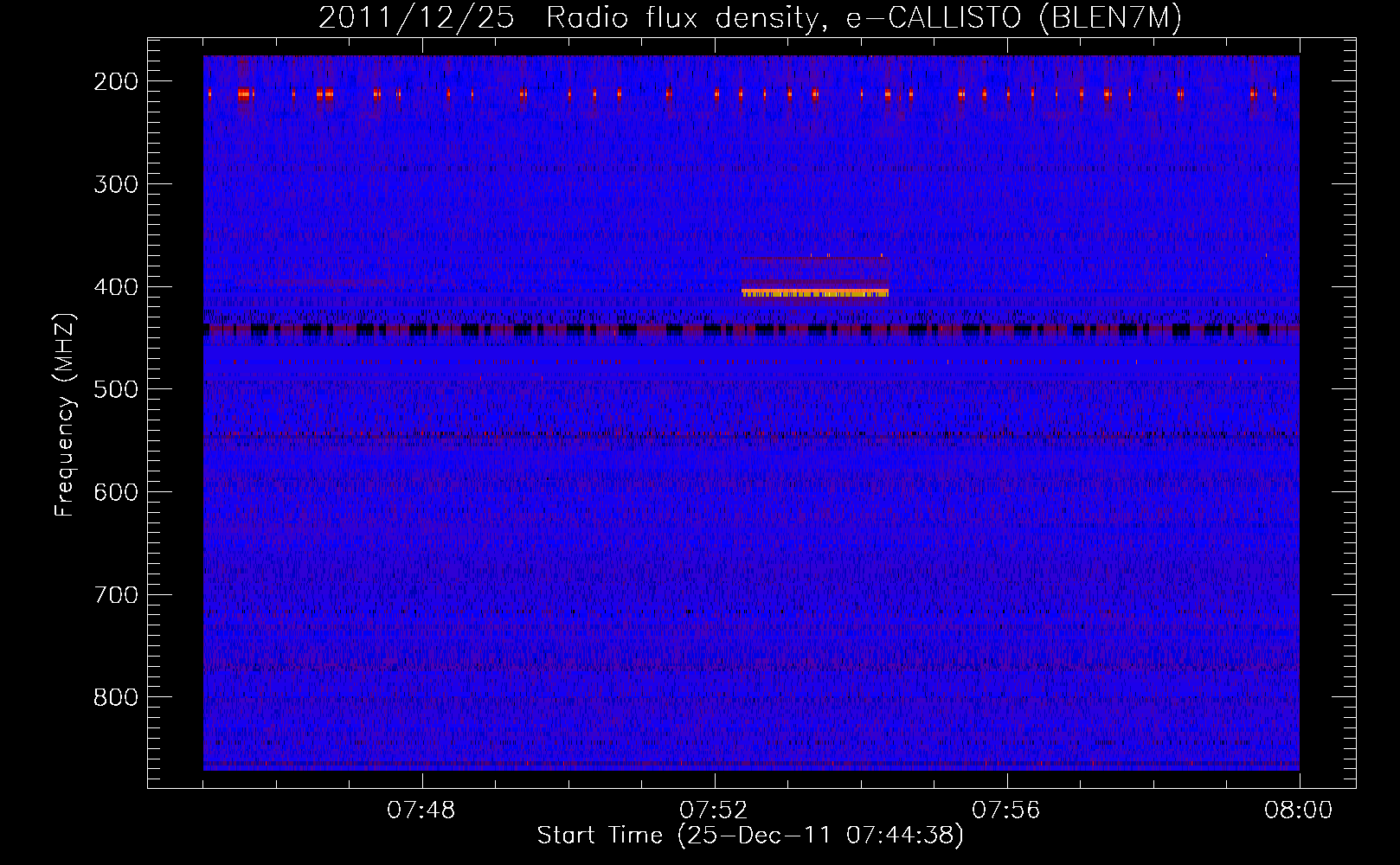Viewport: 1400px width, 865px height.
Task: Click the "Start Time (25-Dec-11 07:44:38)" label
Action: pos(750,836)
